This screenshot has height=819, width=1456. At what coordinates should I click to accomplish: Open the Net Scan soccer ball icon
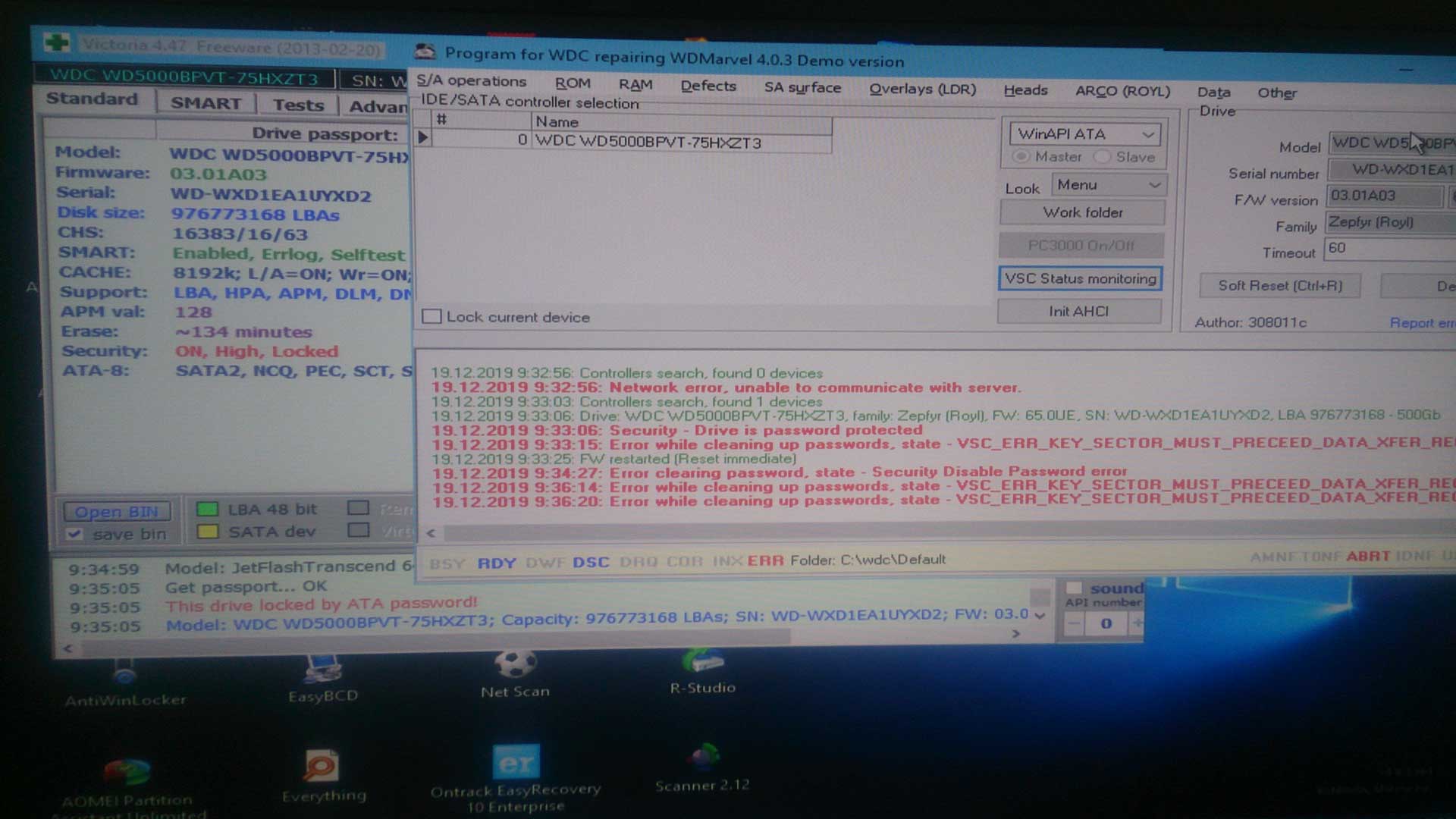click(515, 675)
